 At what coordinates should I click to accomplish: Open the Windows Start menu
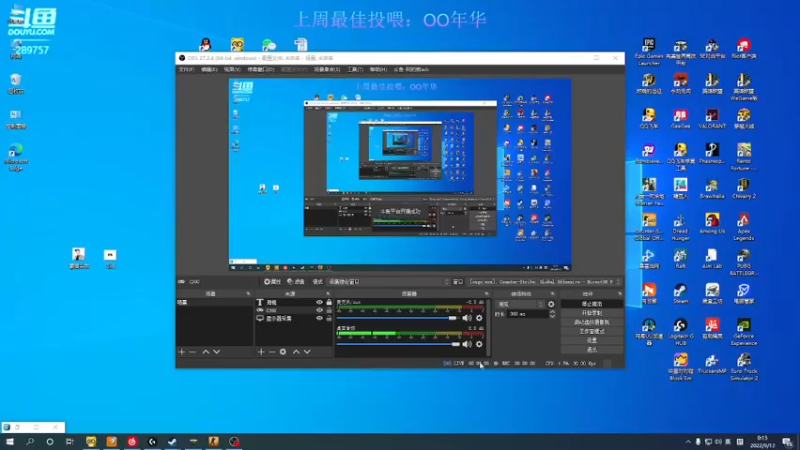coord(10,441)
